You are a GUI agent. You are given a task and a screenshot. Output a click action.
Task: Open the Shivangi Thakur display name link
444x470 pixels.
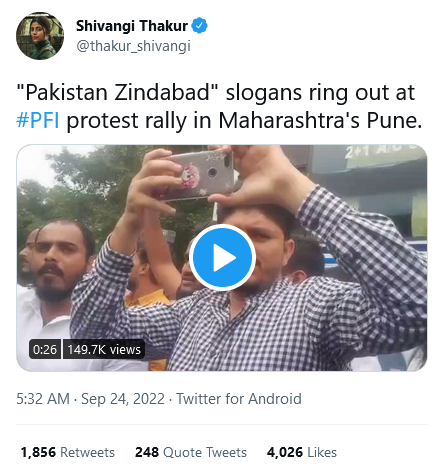(x=132, y=26)
